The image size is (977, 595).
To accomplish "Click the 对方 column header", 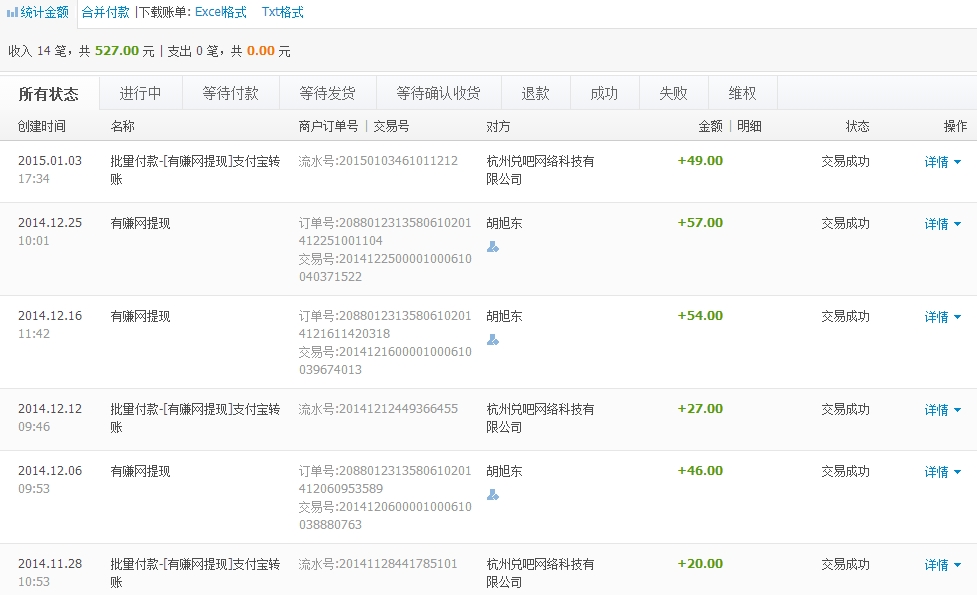I will click(498, 126).
